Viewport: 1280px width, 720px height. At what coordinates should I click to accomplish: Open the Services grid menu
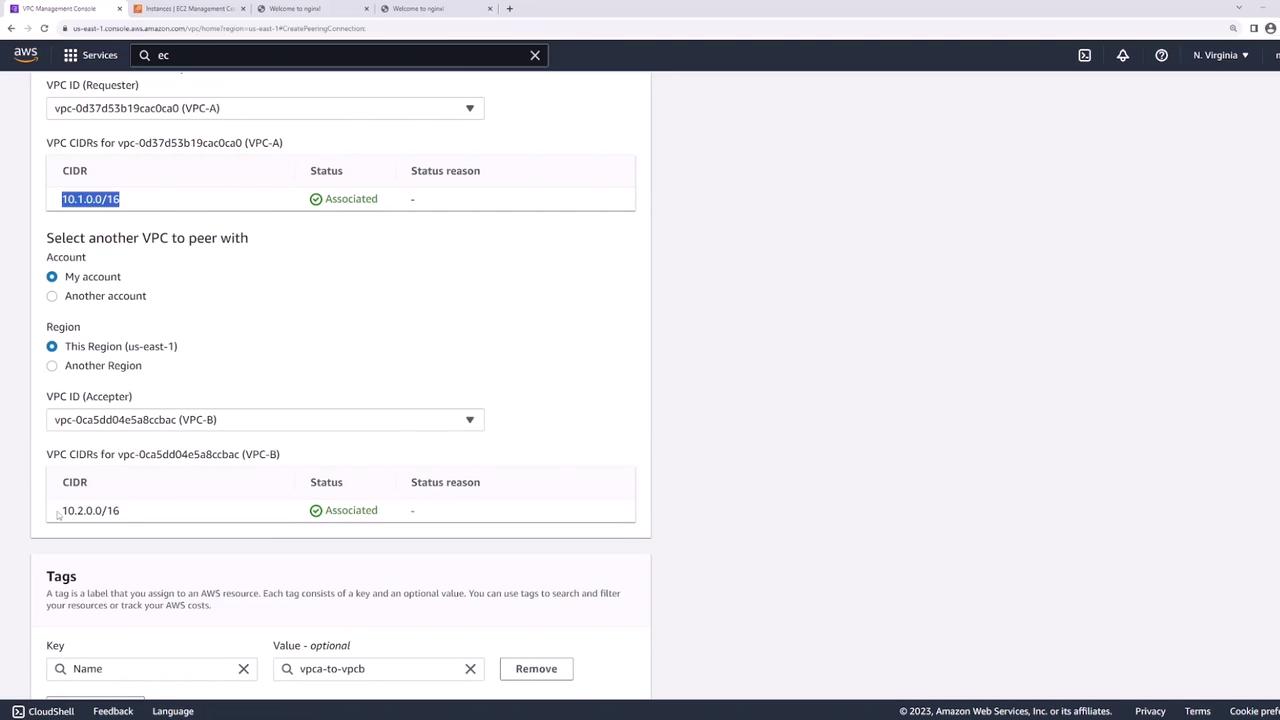pos(90,55)
